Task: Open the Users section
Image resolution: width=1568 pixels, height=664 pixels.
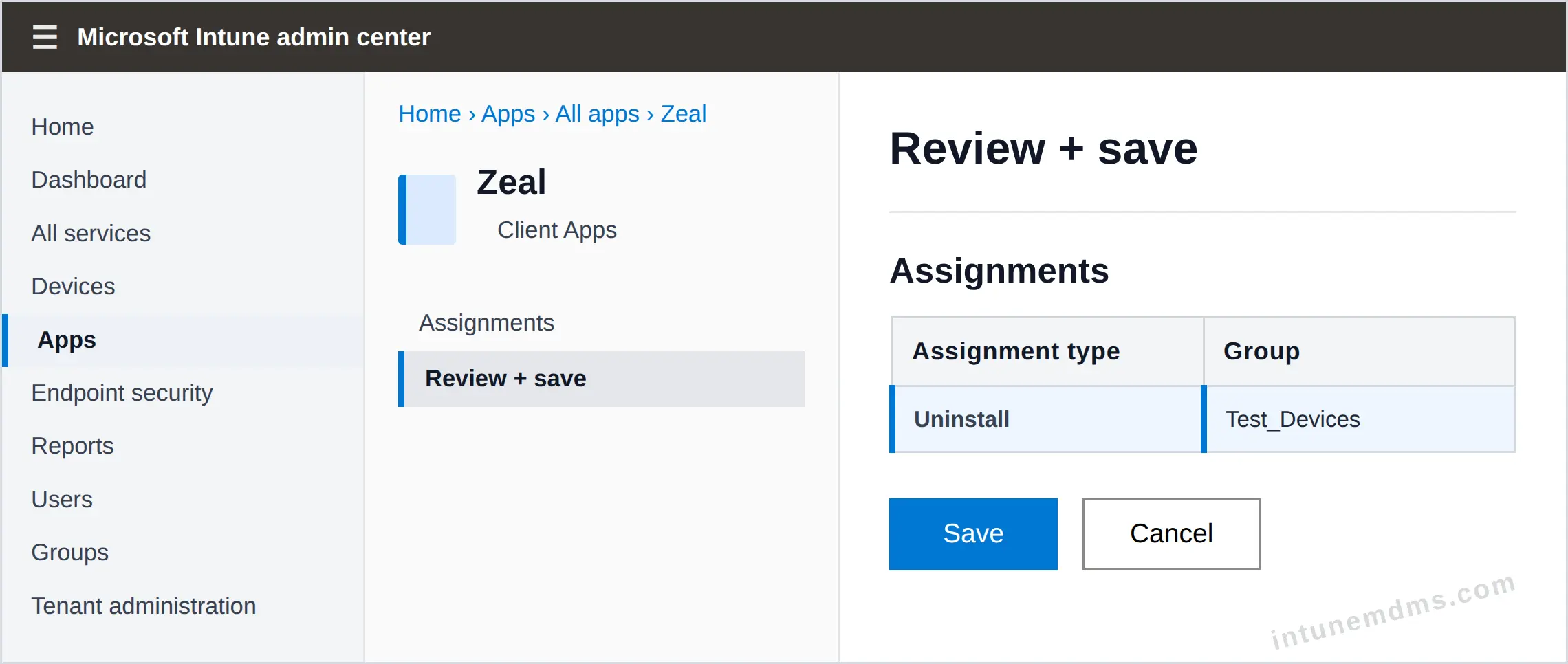Action: pyautogui.click(x=62, y=499)
